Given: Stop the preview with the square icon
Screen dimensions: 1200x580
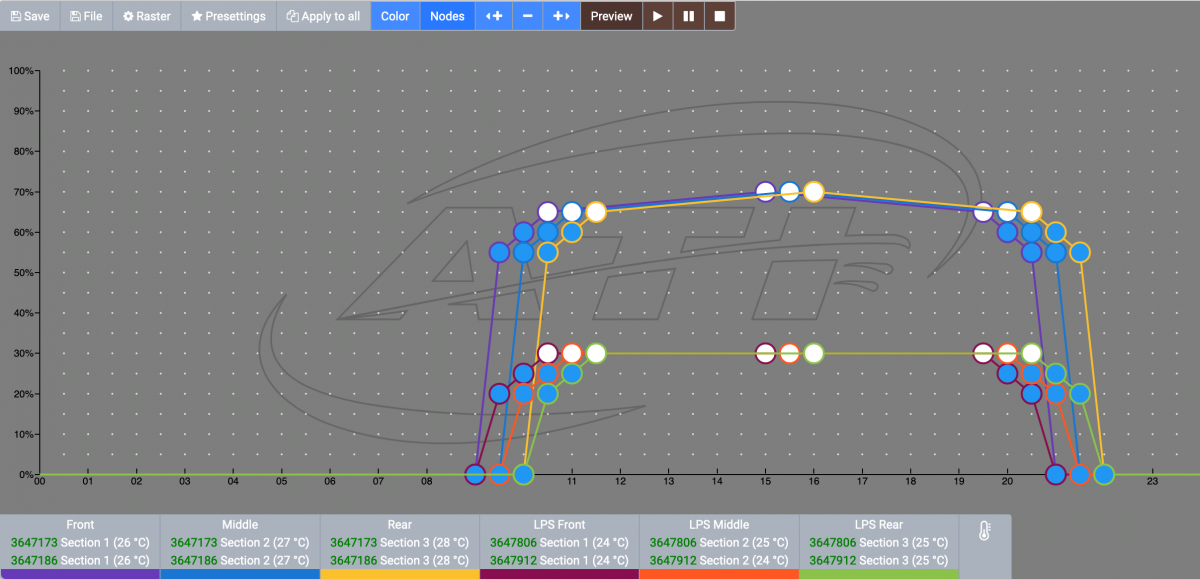Looking at the screenshot, I should pos(720,16).
